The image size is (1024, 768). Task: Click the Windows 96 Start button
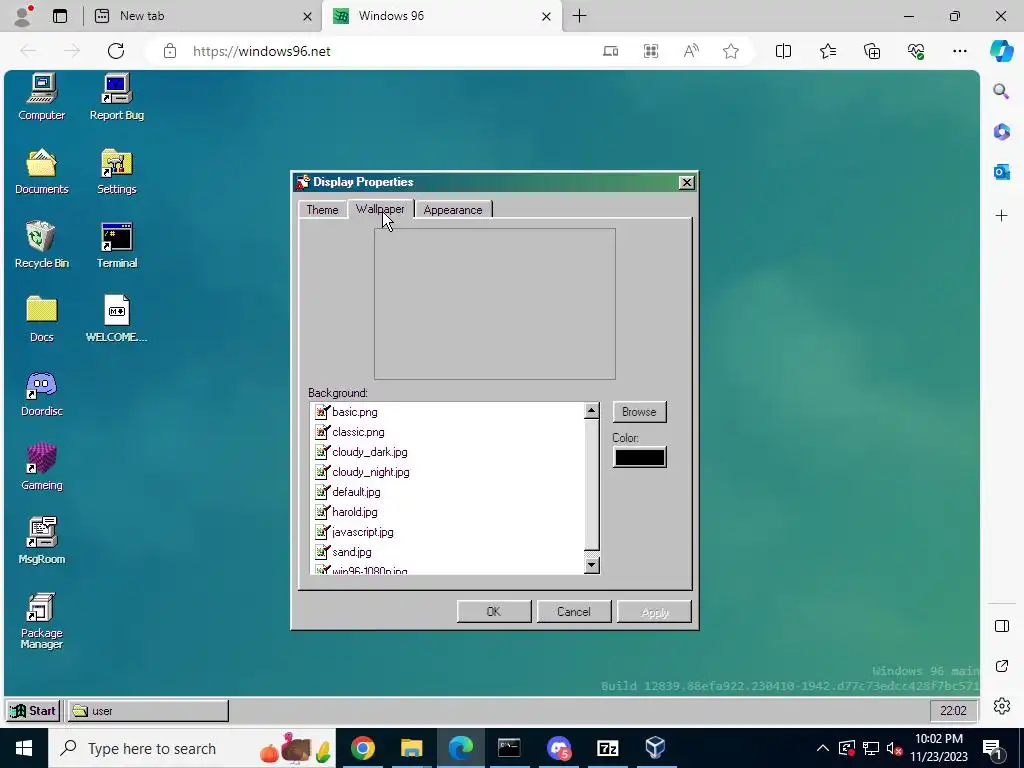click(33, 711)
